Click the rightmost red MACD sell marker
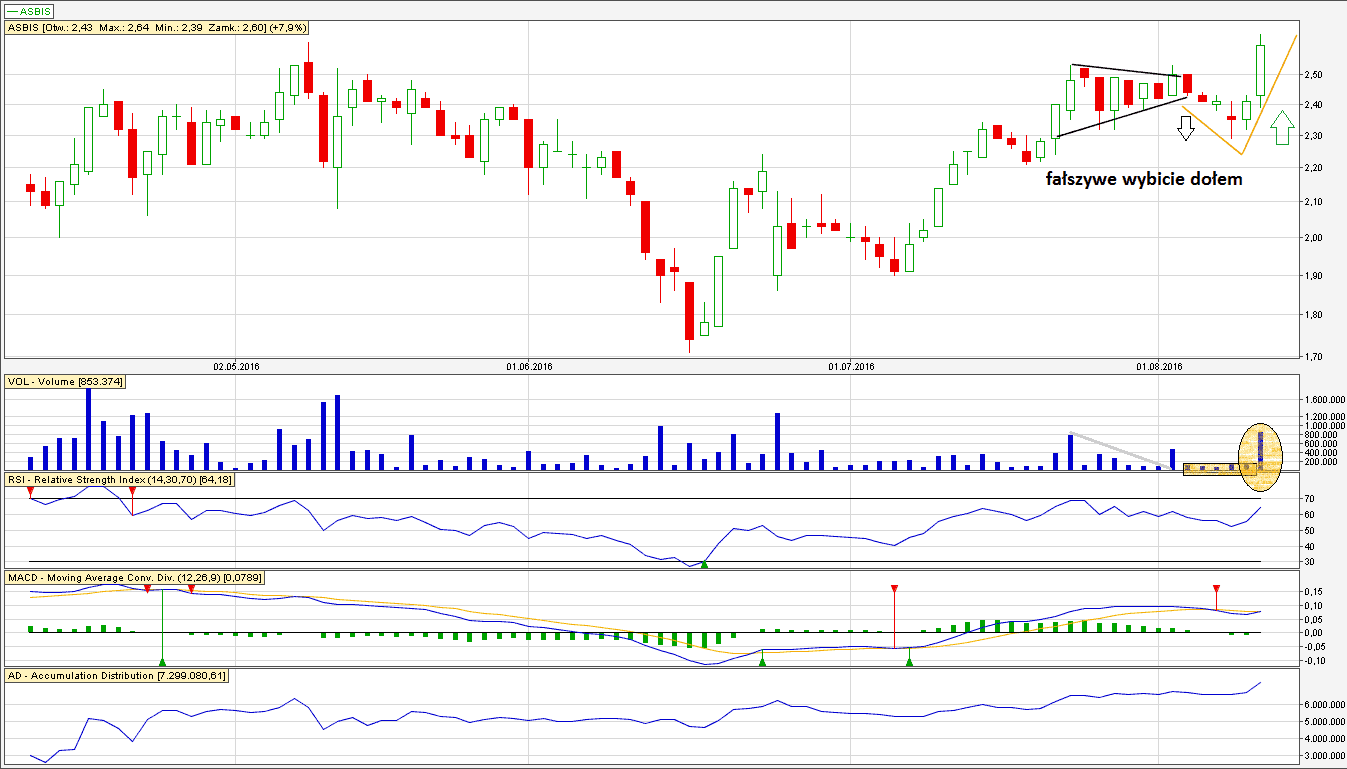Viewport: 1347px width, 769px height. (x=1216, y=589)
